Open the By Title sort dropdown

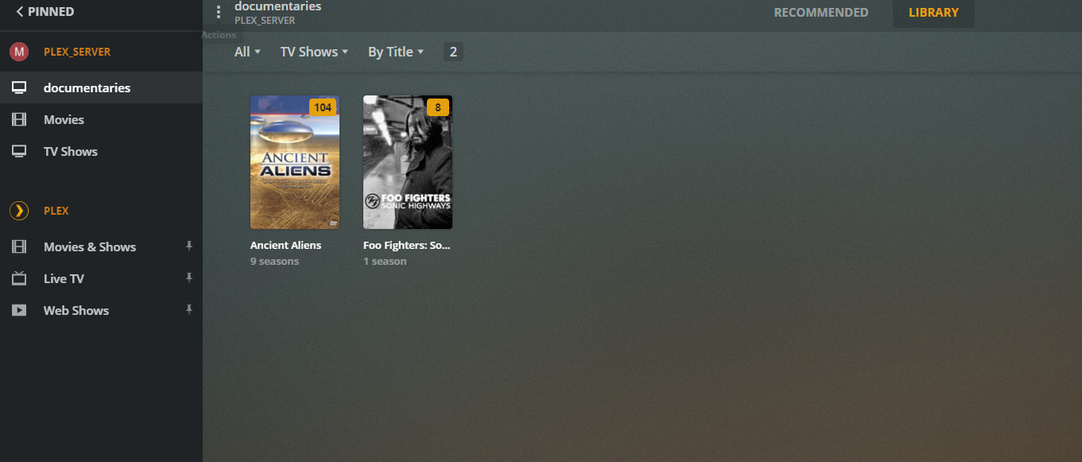click(395, 52)
